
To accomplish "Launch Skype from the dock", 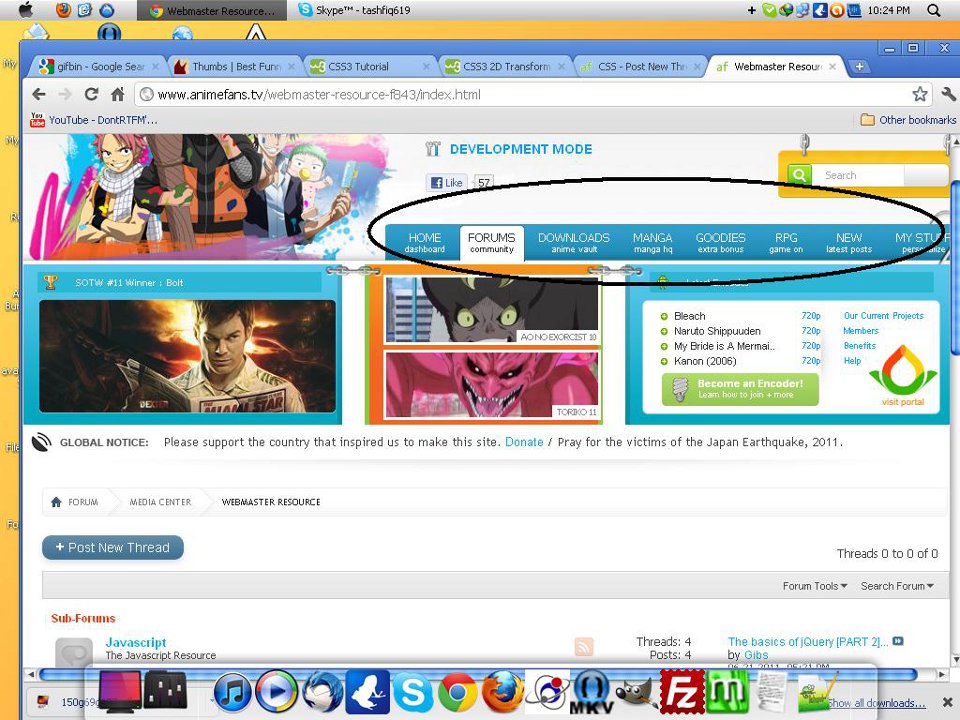I will (x=413, y=692).
